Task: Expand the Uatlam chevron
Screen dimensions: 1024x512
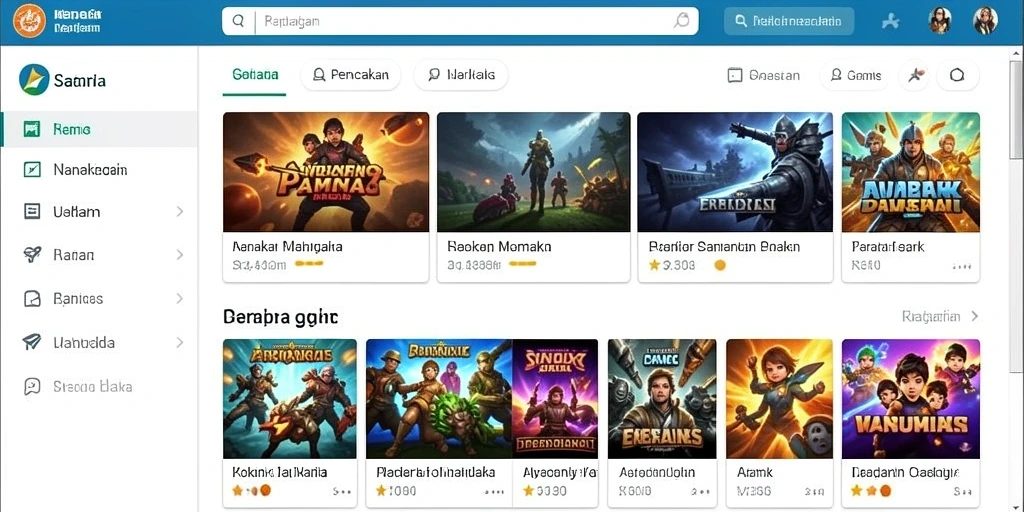Action: pos(180,212)
